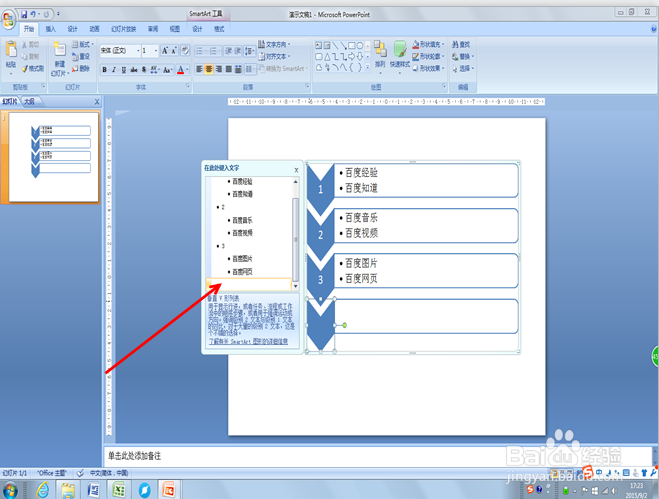Undo the last action in Quick Access toolbar
659x499 pixels.
click(x=33, y=15)
